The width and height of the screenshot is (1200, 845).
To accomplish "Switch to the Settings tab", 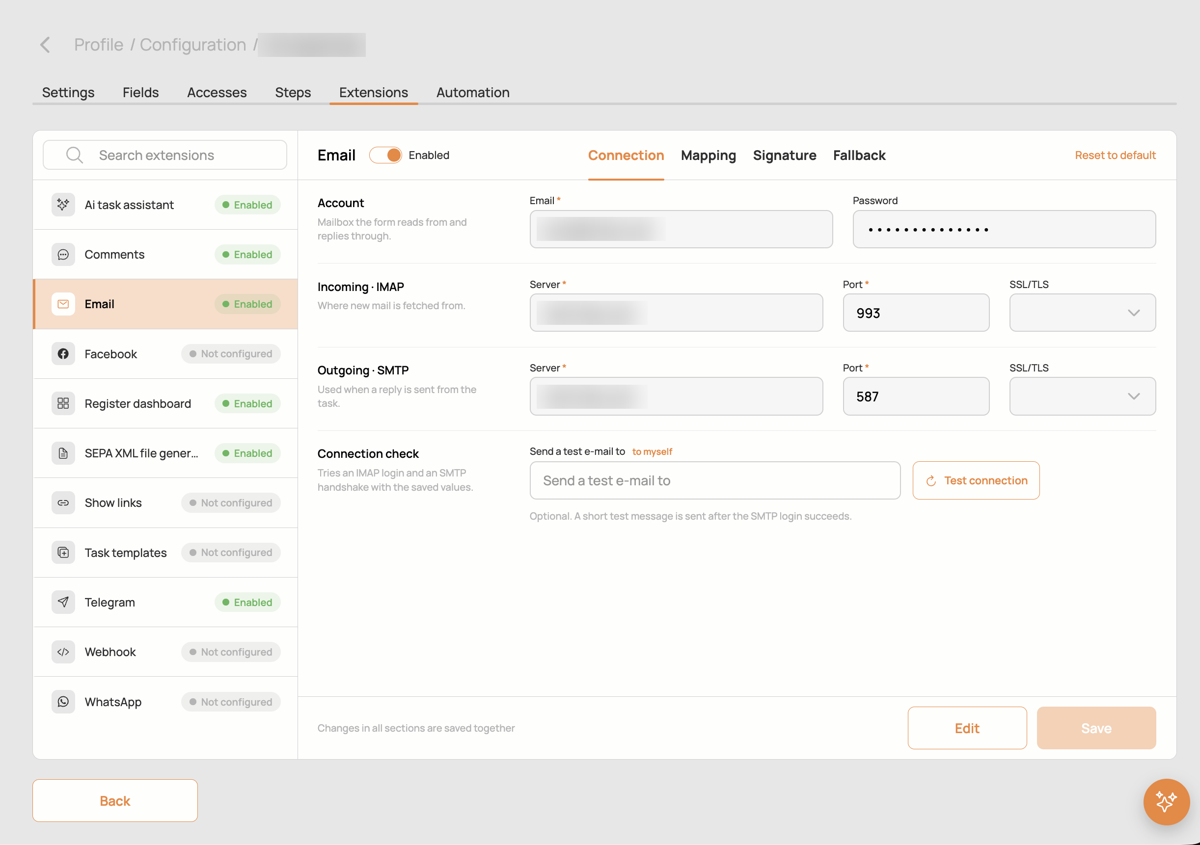I will [68, 92].
